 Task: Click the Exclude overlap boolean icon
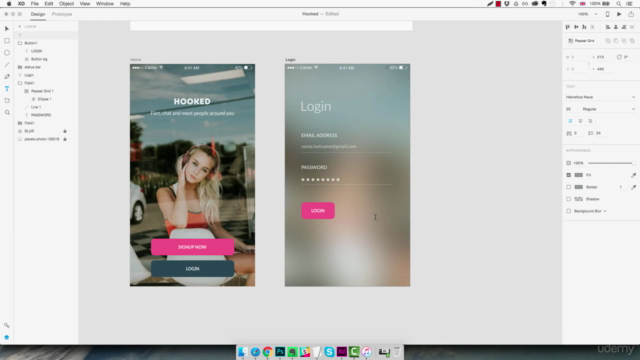coord(632,41)
